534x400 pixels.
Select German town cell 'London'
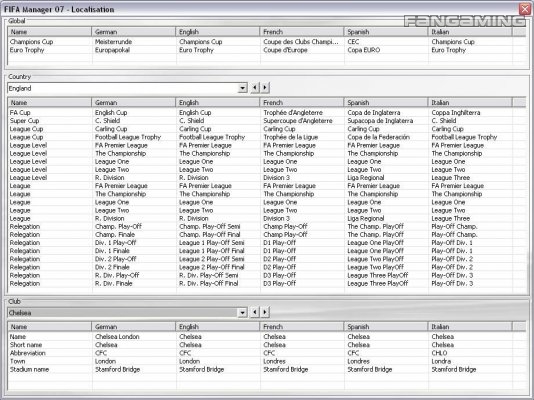pos(106,361)
